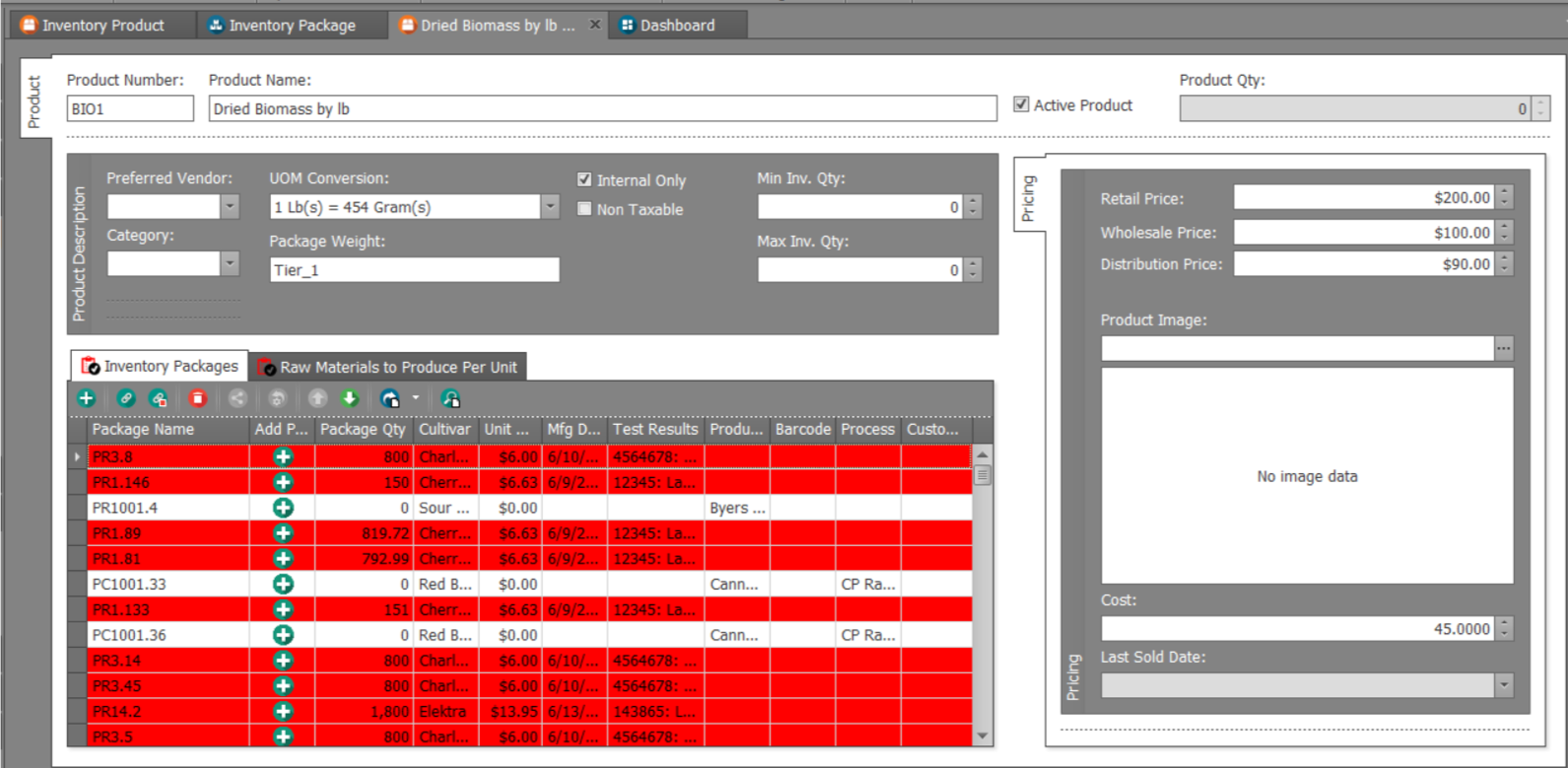Click the unlink package icon in toolbar
1568x768 pixels.
click(158, 398)
